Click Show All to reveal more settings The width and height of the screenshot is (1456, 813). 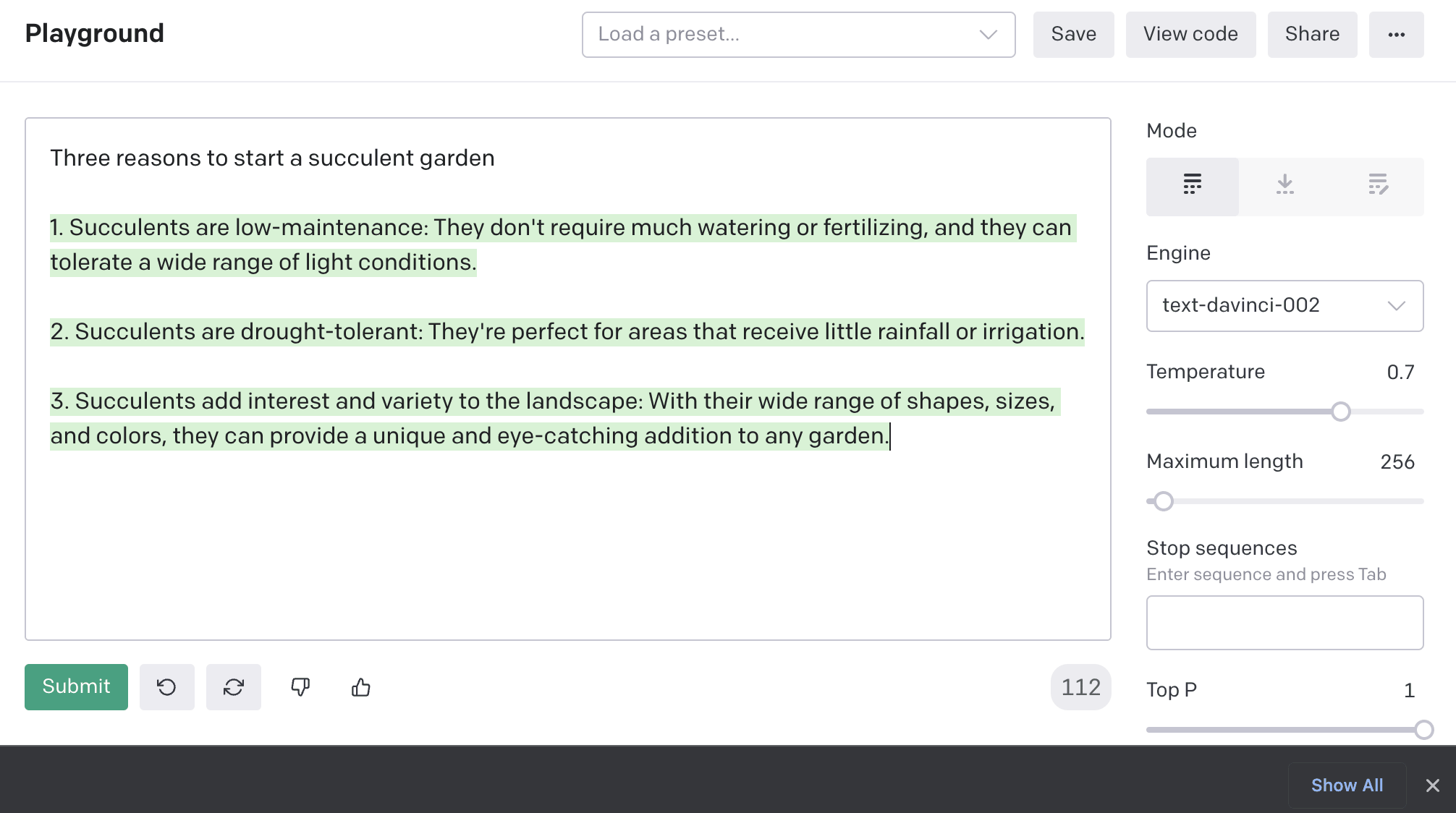coord(1347,784)
